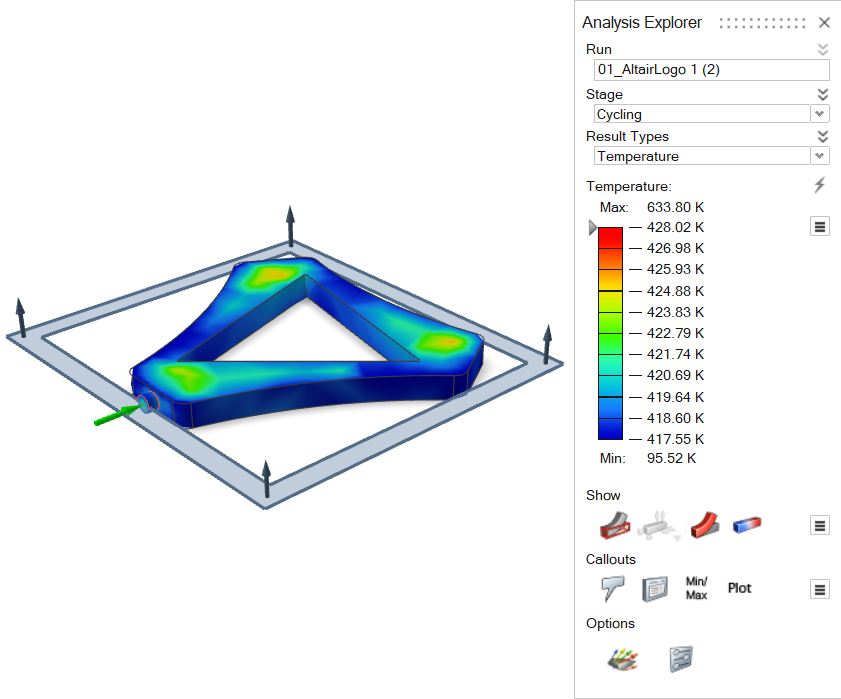Open the Result Types dropdown arrow
The image size is (841, 699).
(x=819, y=156)
